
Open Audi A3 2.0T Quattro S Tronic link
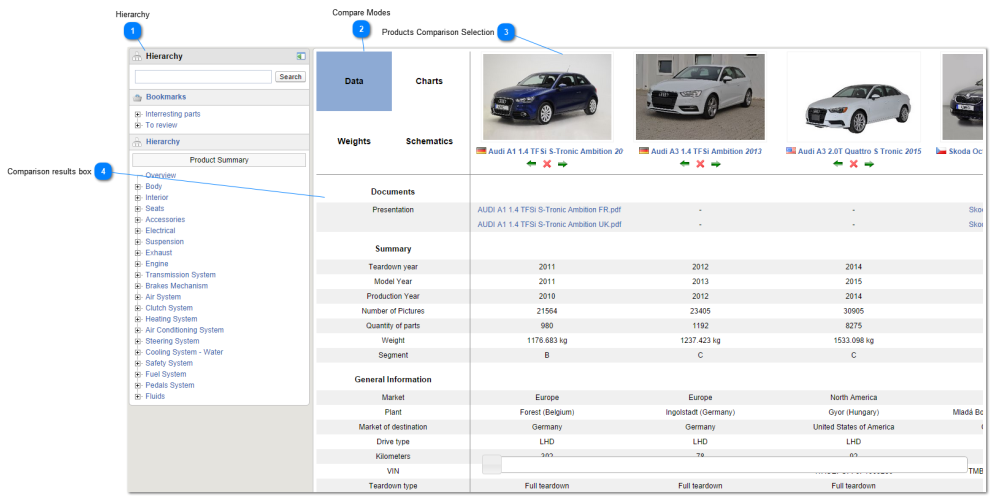860,152
